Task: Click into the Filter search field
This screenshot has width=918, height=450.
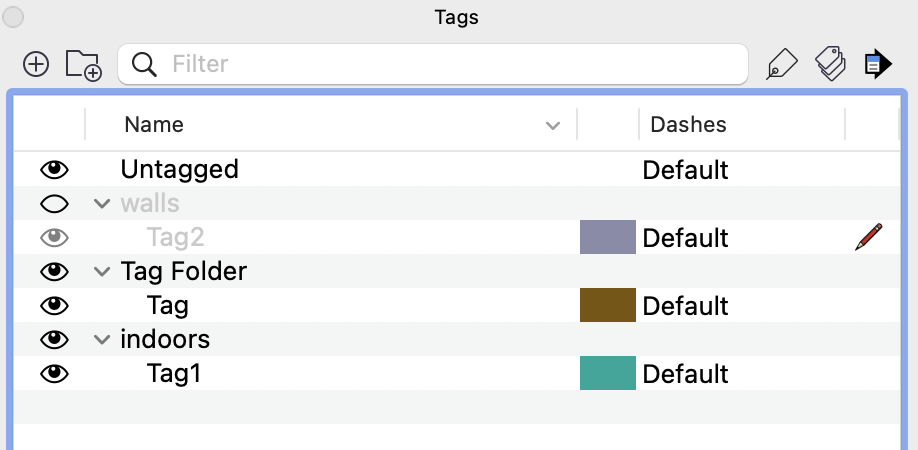Action: (450, 65)
